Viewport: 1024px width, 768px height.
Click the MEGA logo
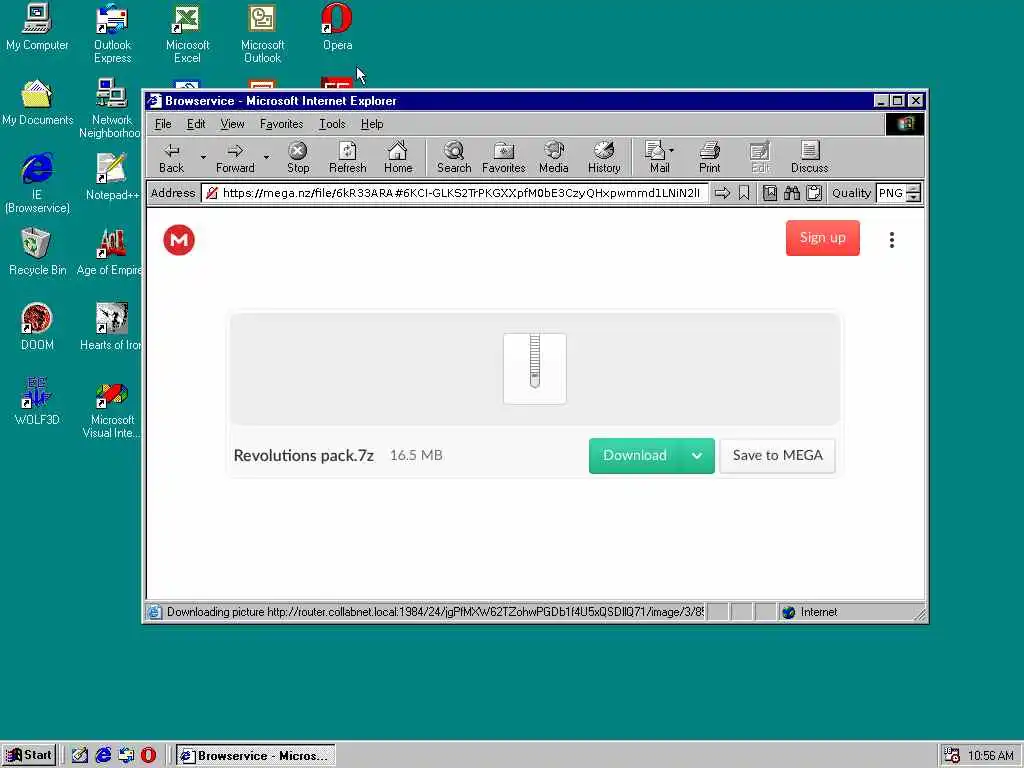tap(179, 240)
